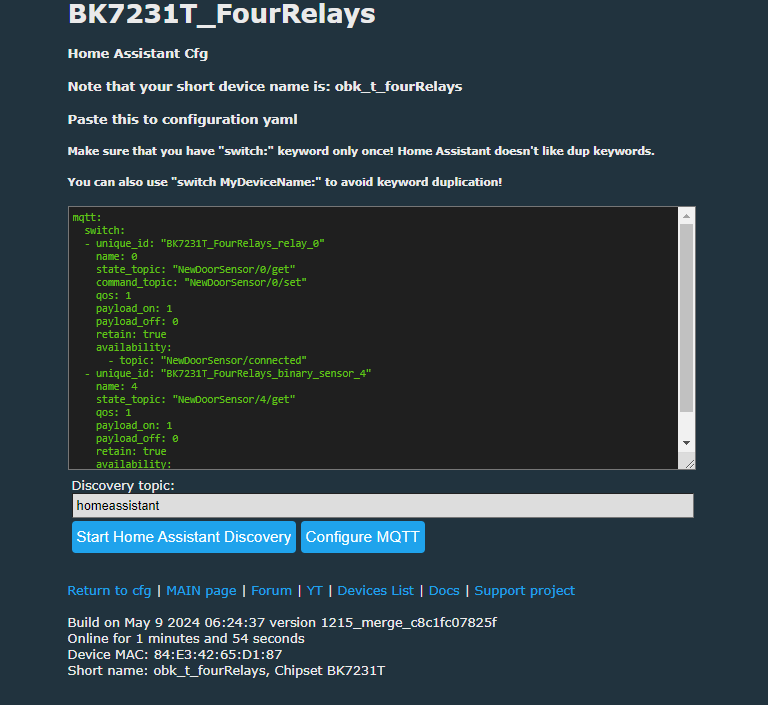The width and height of the screenshot is (768, 705).
Task: Click the textarea resize grip corner
Action: (690, 463)
